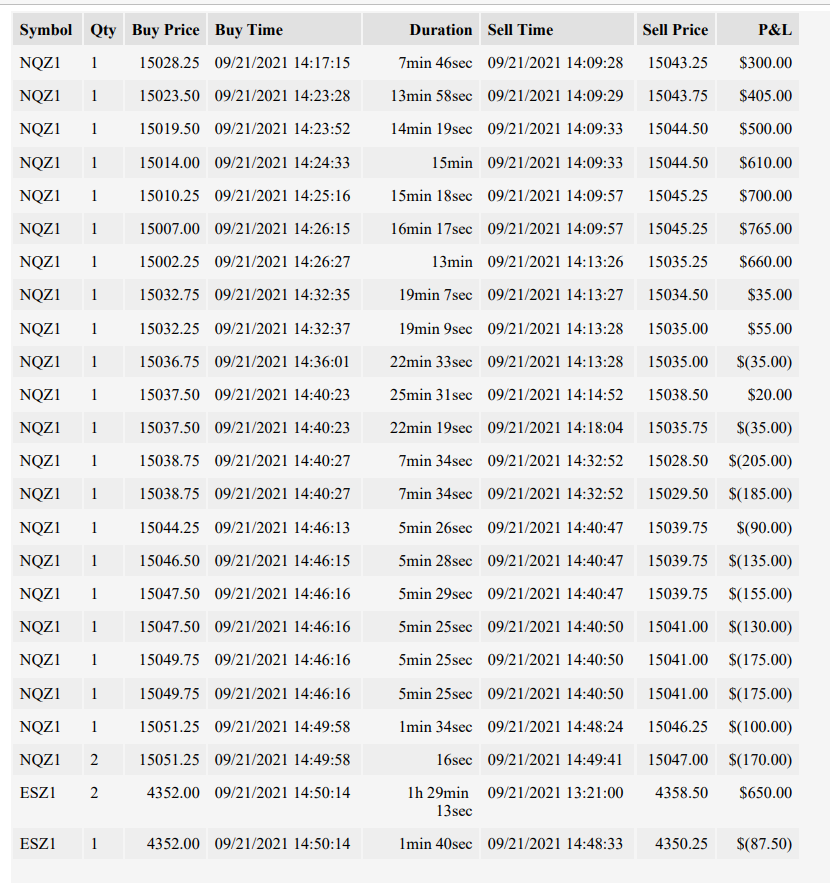The image size is (830, 889).
Task: Select buy price 15002.25 cell
Action: pyautogui.click(x=166, y=261)
